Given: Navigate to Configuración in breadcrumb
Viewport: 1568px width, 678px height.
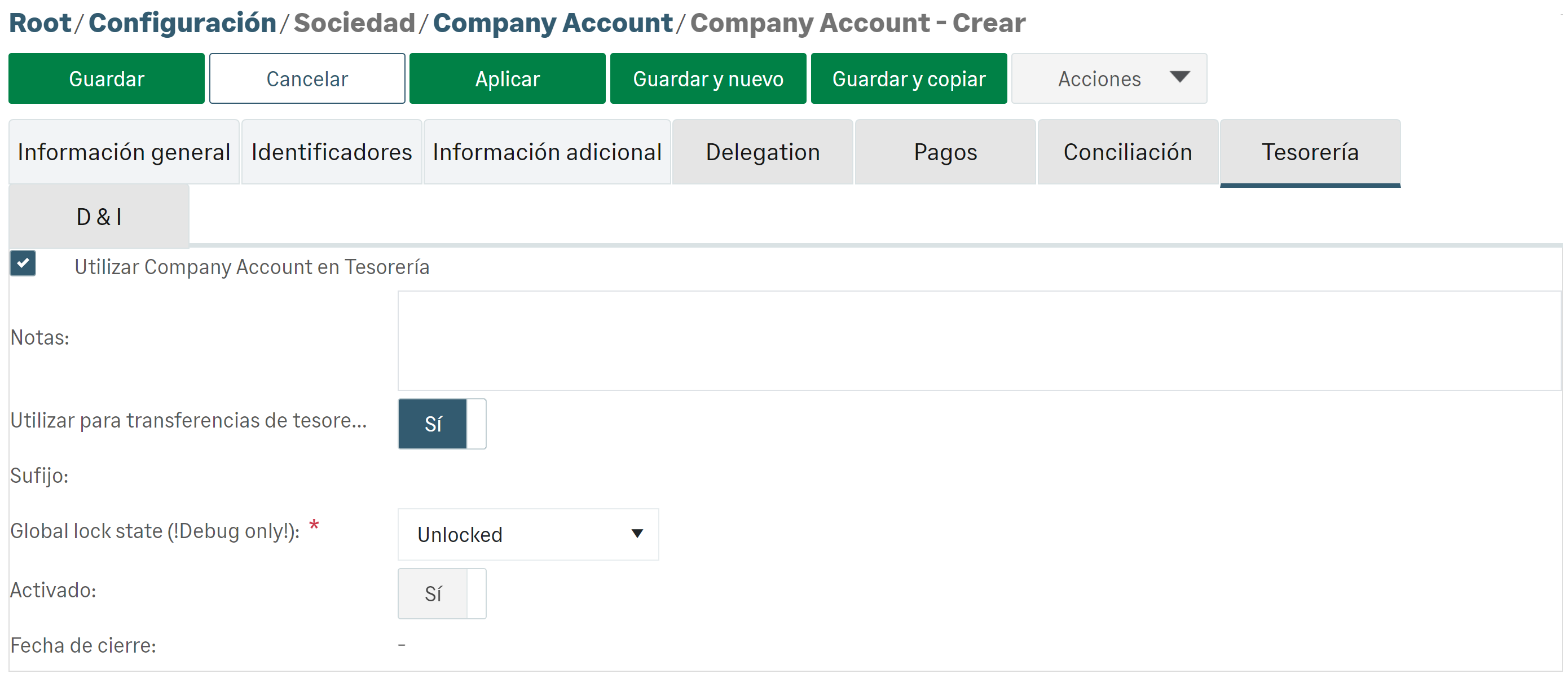Looking at the screenshot, I should [182, 23].
